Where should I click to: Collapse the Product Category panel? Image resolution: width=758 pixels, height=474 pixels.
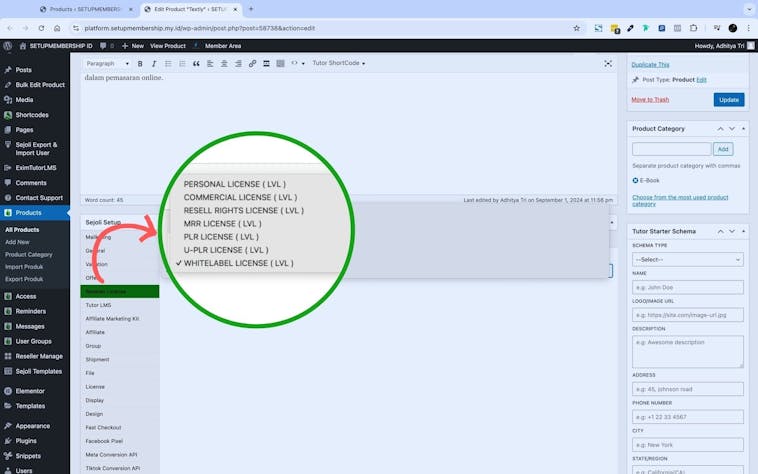721,129
